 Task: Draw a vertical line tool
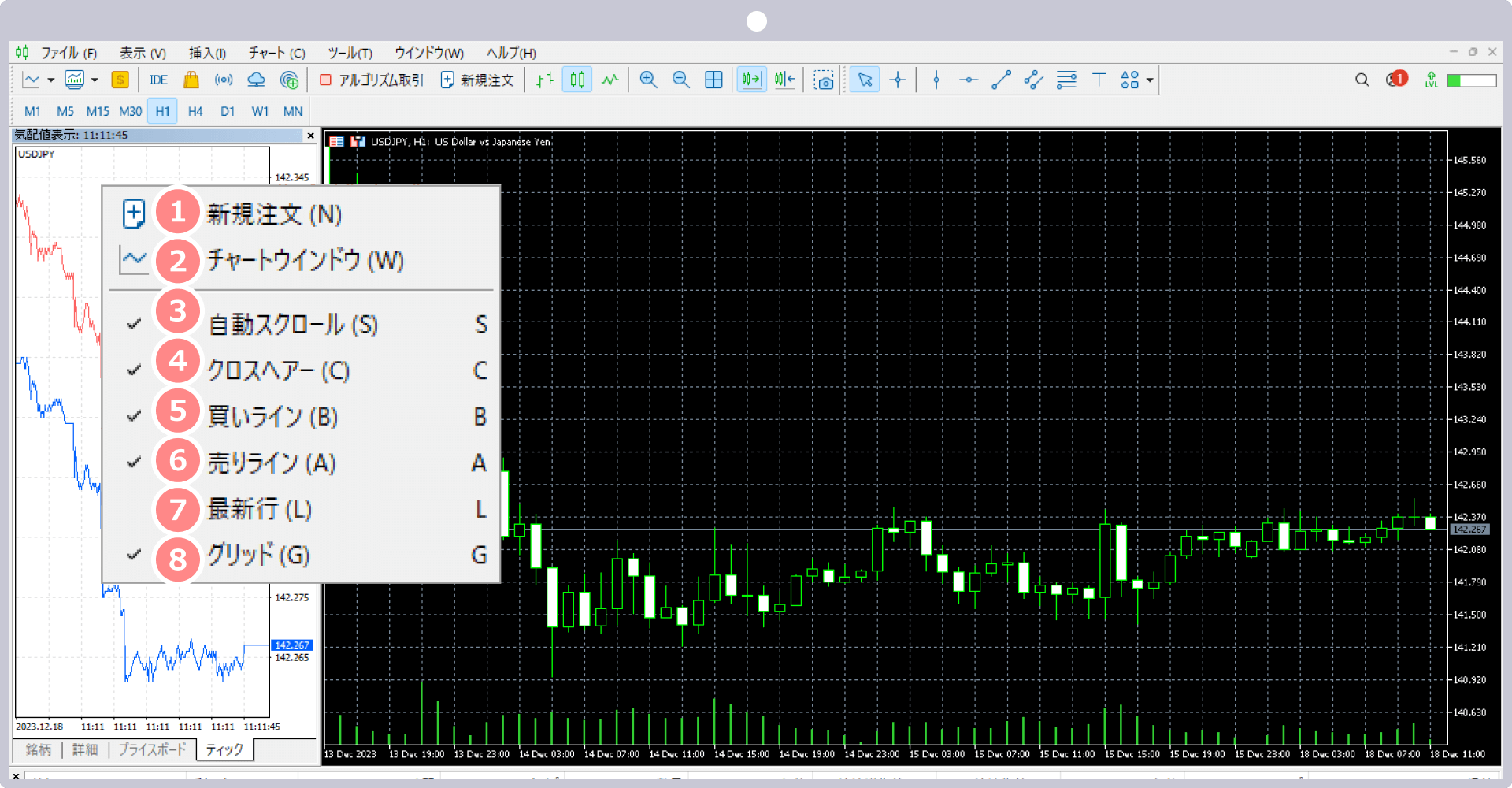[936, 80]
